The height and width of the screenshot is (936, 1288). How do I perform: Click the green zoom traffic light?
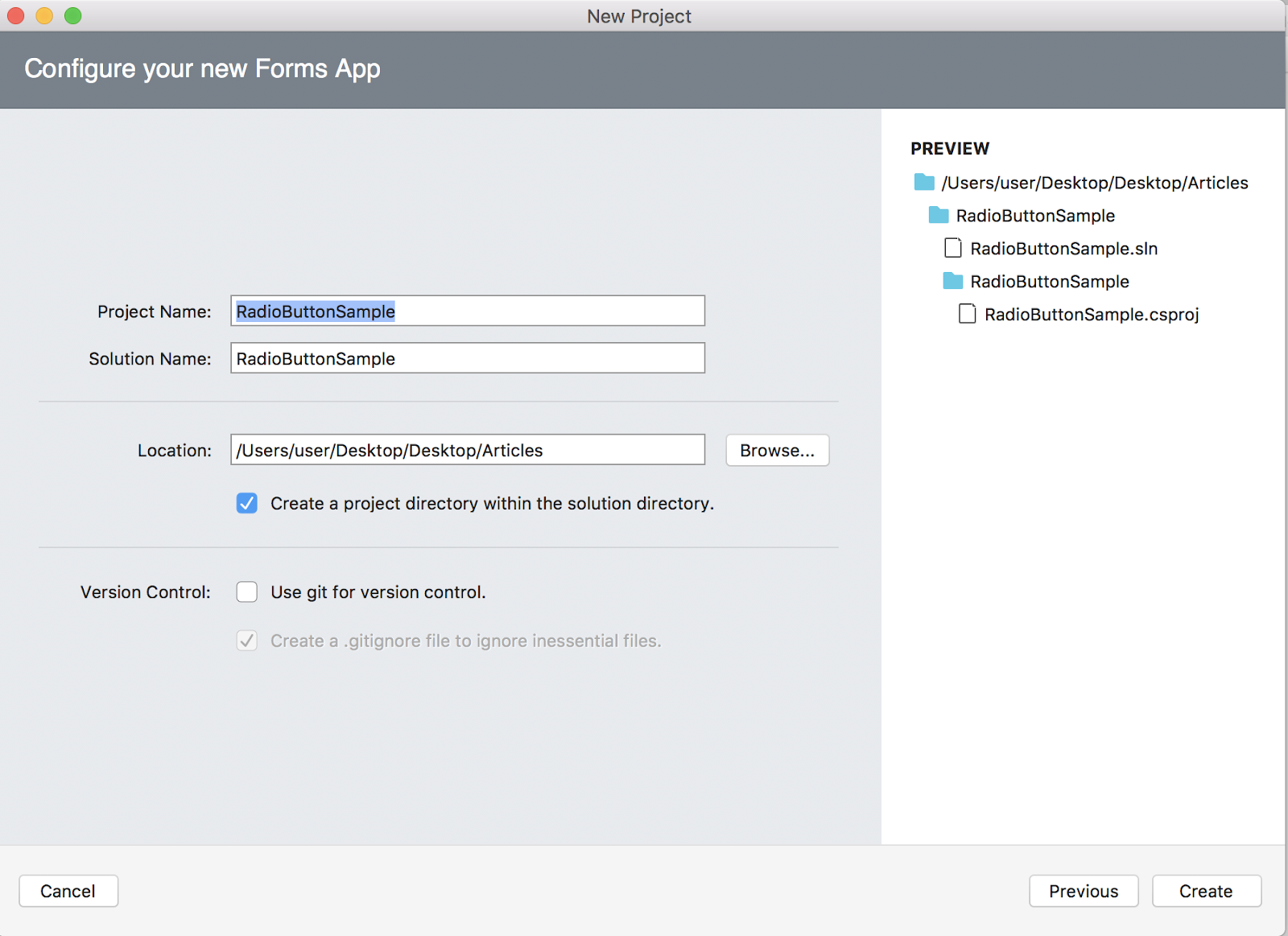72,15
